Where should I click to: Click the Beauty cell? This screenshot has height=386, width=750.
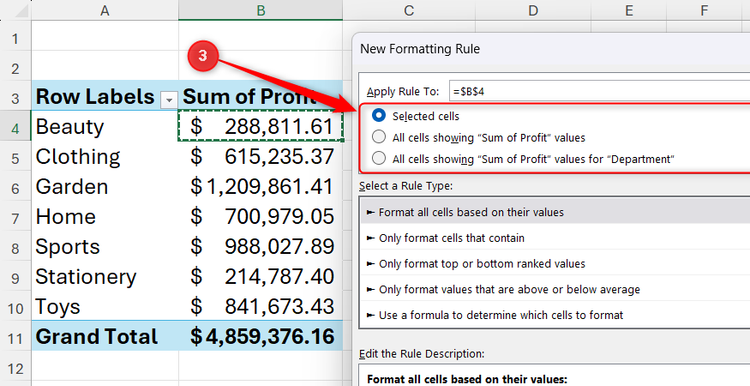tap(105, 126)
